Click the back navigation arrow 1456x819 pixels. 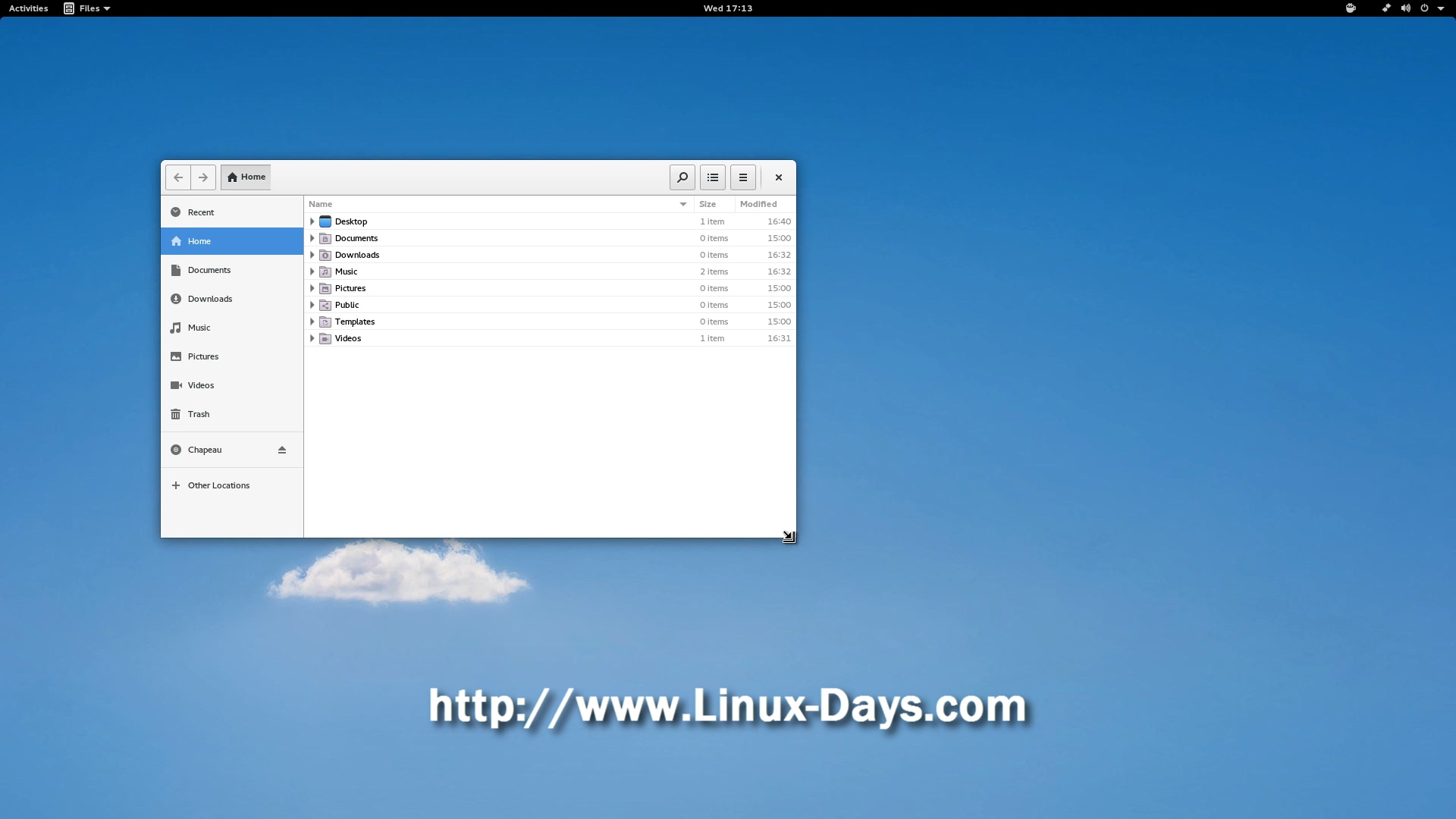[178, 177]
